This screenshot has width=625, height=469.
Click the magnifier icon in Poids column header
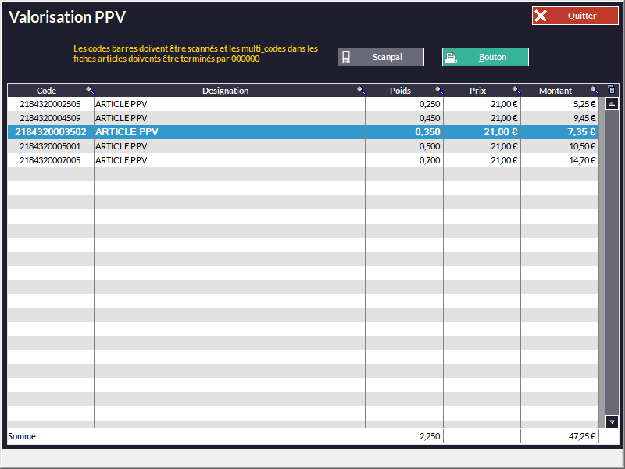[x=438, y=90]
